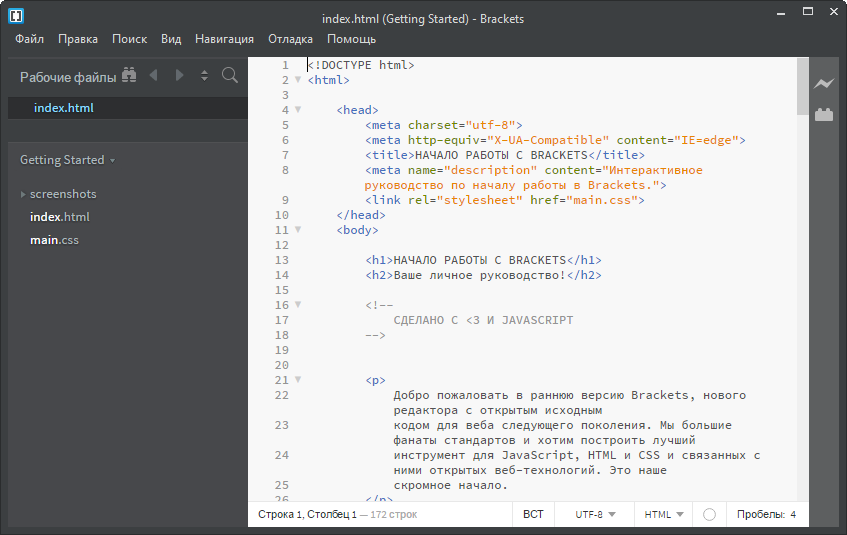Screen dimensions: 847x535
Task: Click line number 7 in the gutter
Action: coord(285,155)
